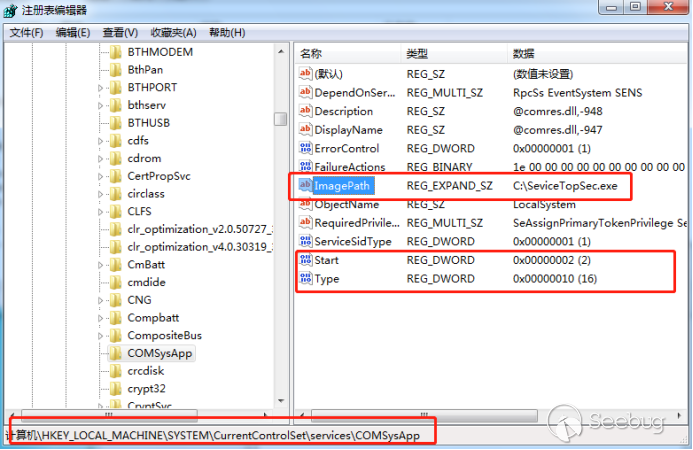Click the 0x00000002 (2) data cell
693x450 pixels.
coord(552,260)
